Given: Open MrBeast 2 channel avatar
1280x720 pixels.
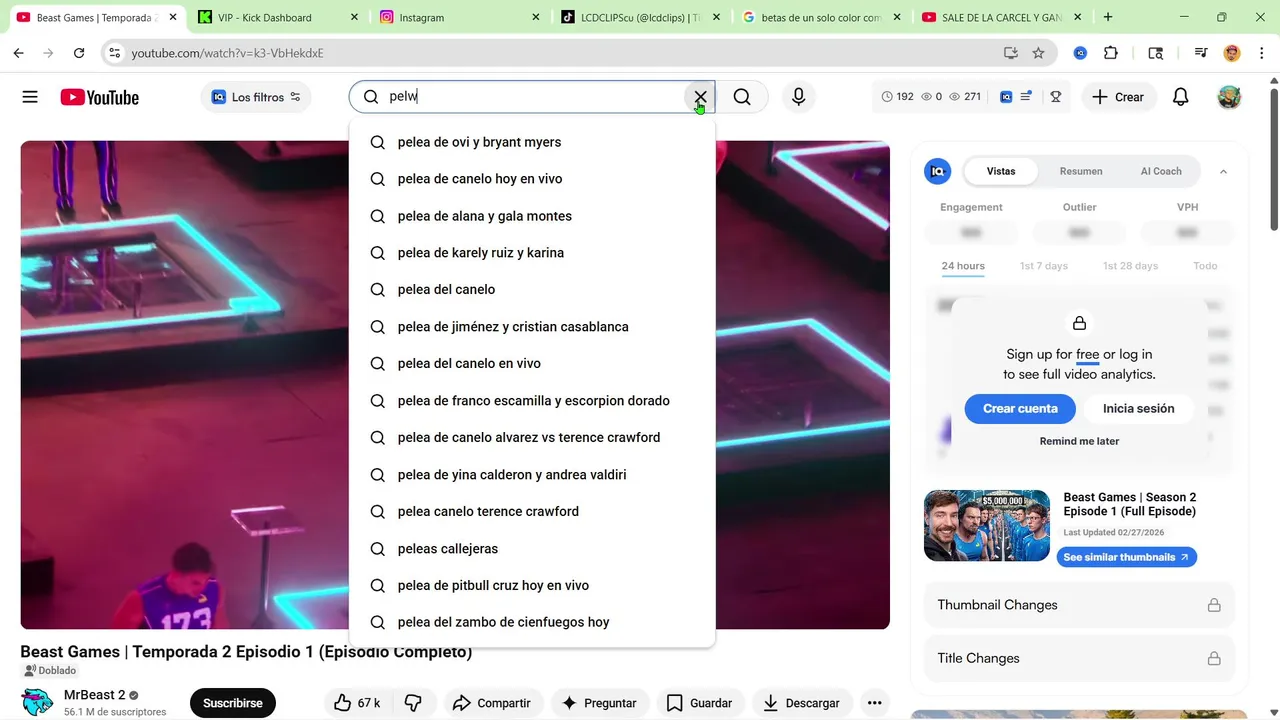Looking at the screenshot, I should [37, 702].
